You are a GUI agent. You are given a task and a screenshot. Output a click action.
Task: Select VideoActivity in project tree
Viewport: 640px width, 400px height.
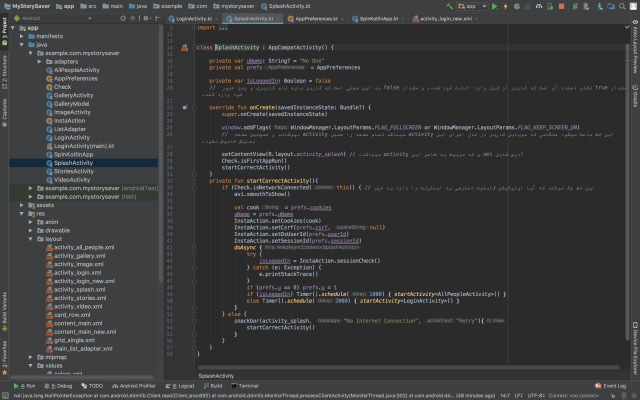[72, 180]
